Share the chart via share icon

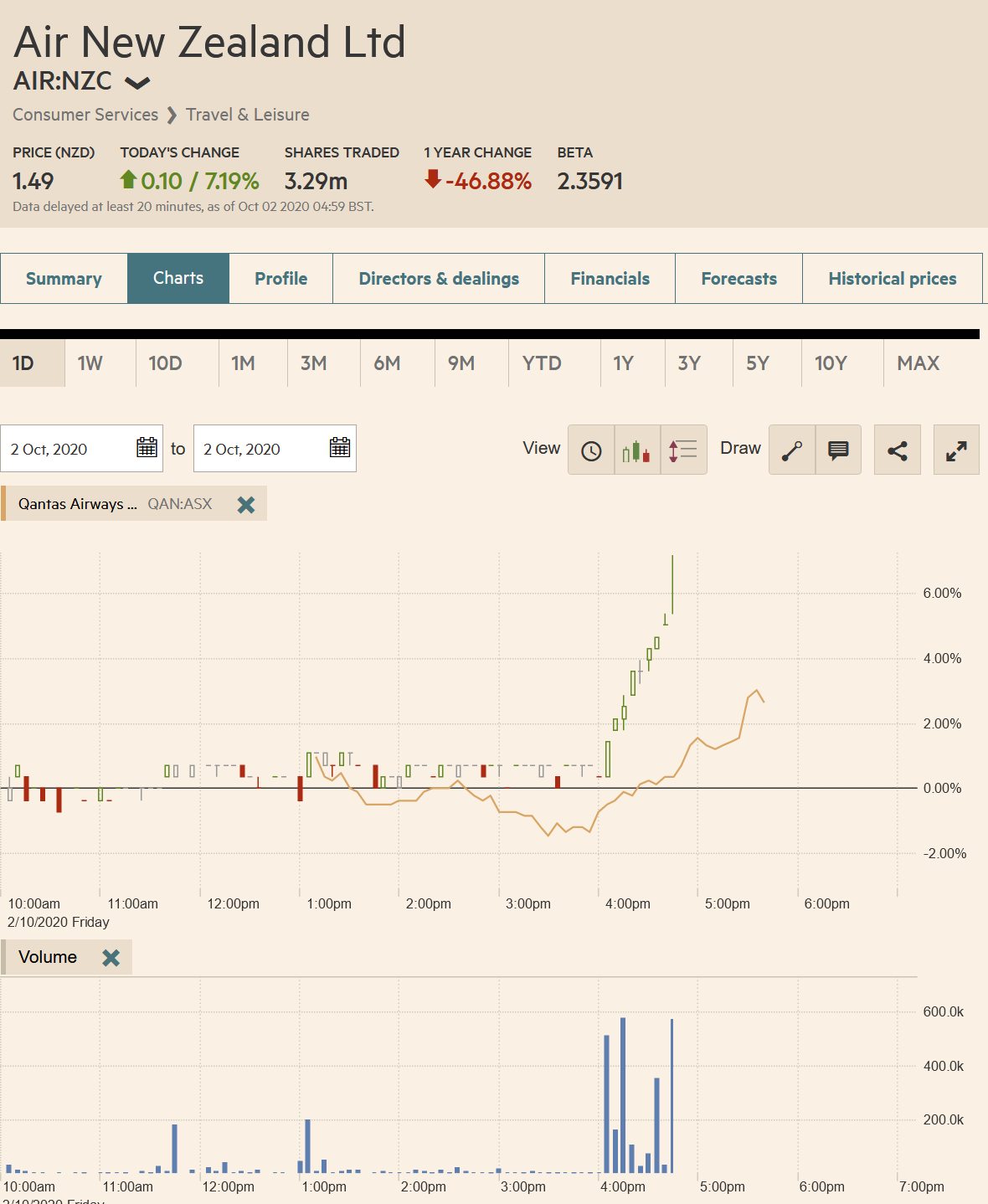897,450
